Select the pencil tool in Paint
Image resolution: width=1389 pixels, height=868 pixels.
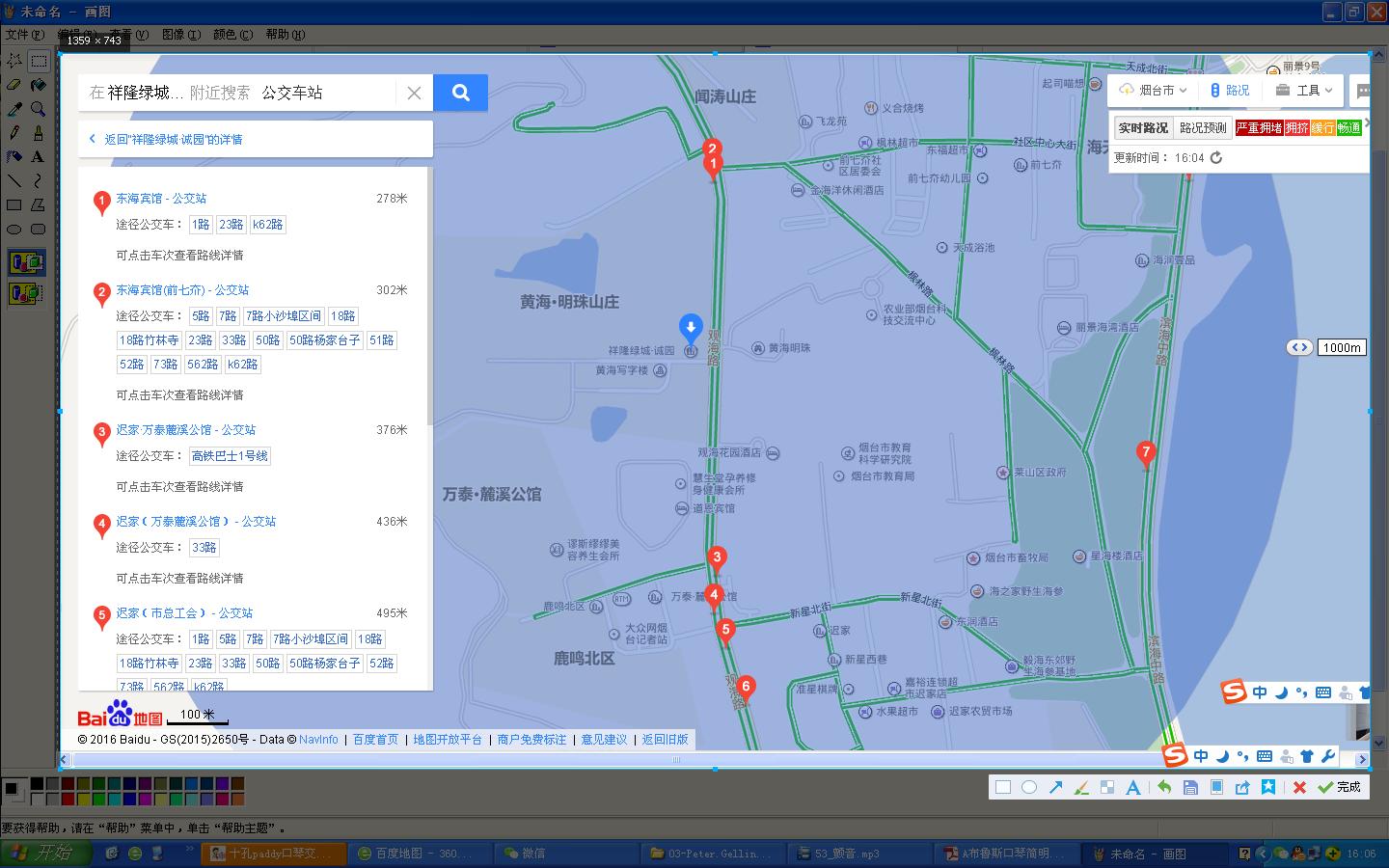click(14, 133)
